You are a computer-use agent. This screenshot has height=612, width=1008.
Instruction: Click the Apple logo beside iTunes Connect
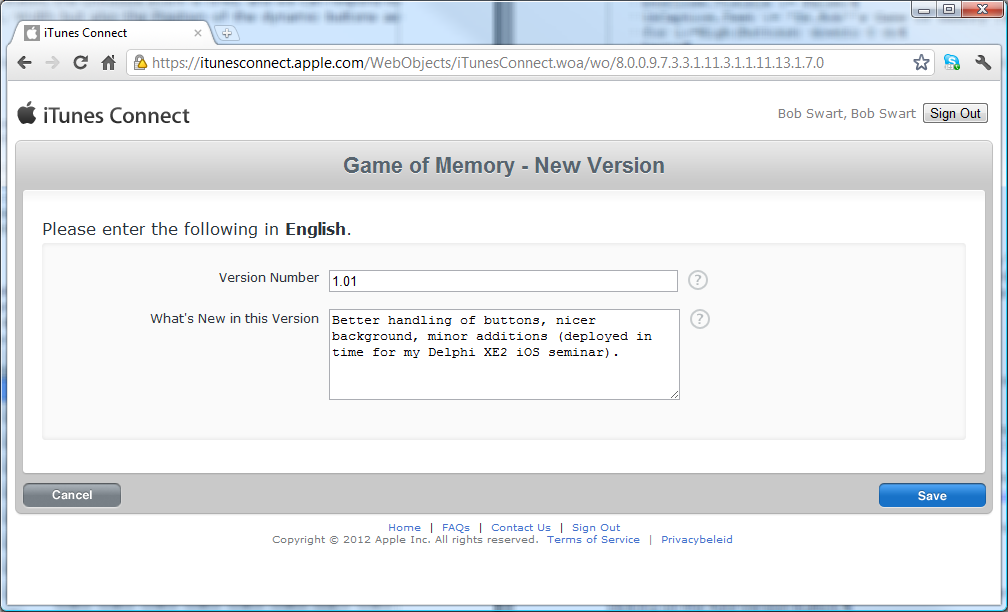tap(26, 112)
